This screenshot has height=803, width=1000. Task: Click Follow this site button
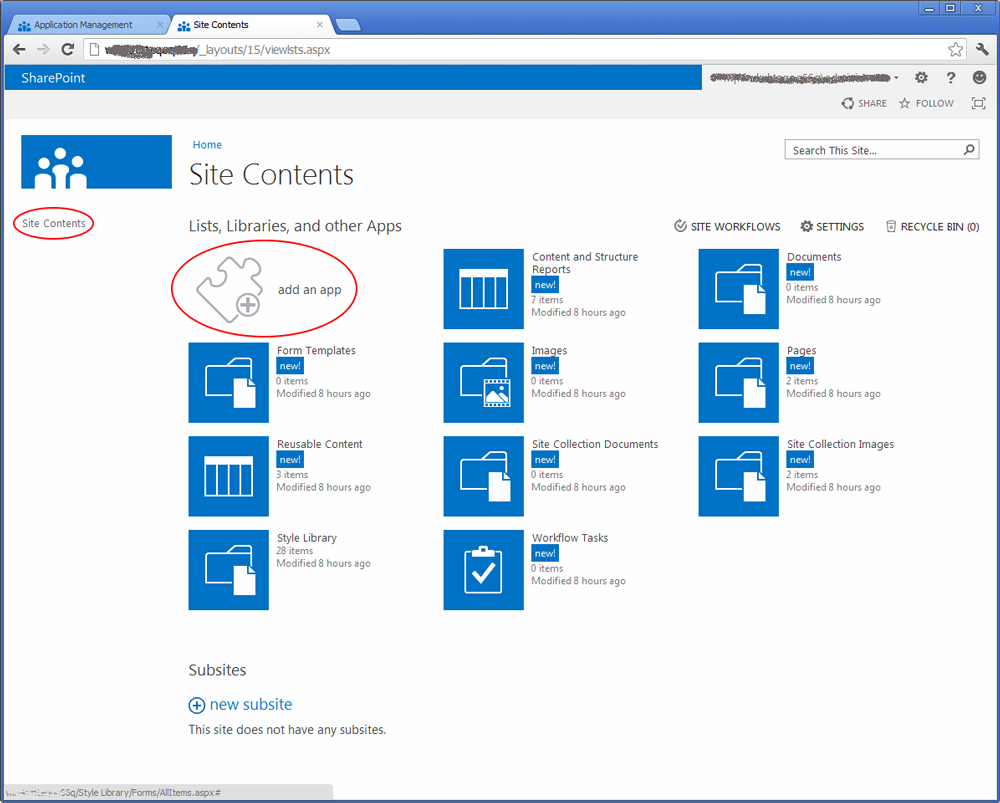point(926,103)
